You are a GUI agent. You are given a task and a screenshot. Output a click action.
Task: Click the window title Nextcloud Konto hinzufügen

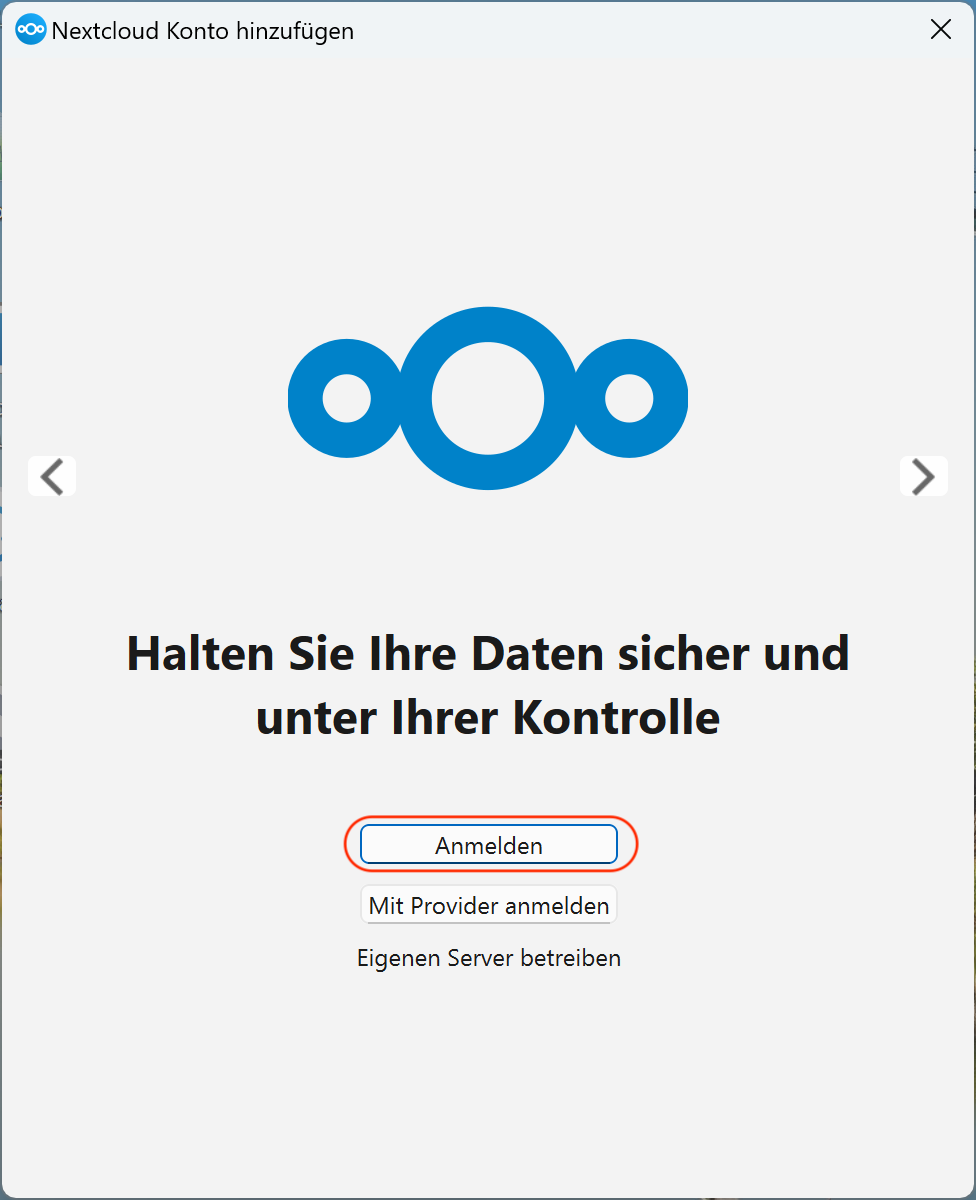click(203, 31)
